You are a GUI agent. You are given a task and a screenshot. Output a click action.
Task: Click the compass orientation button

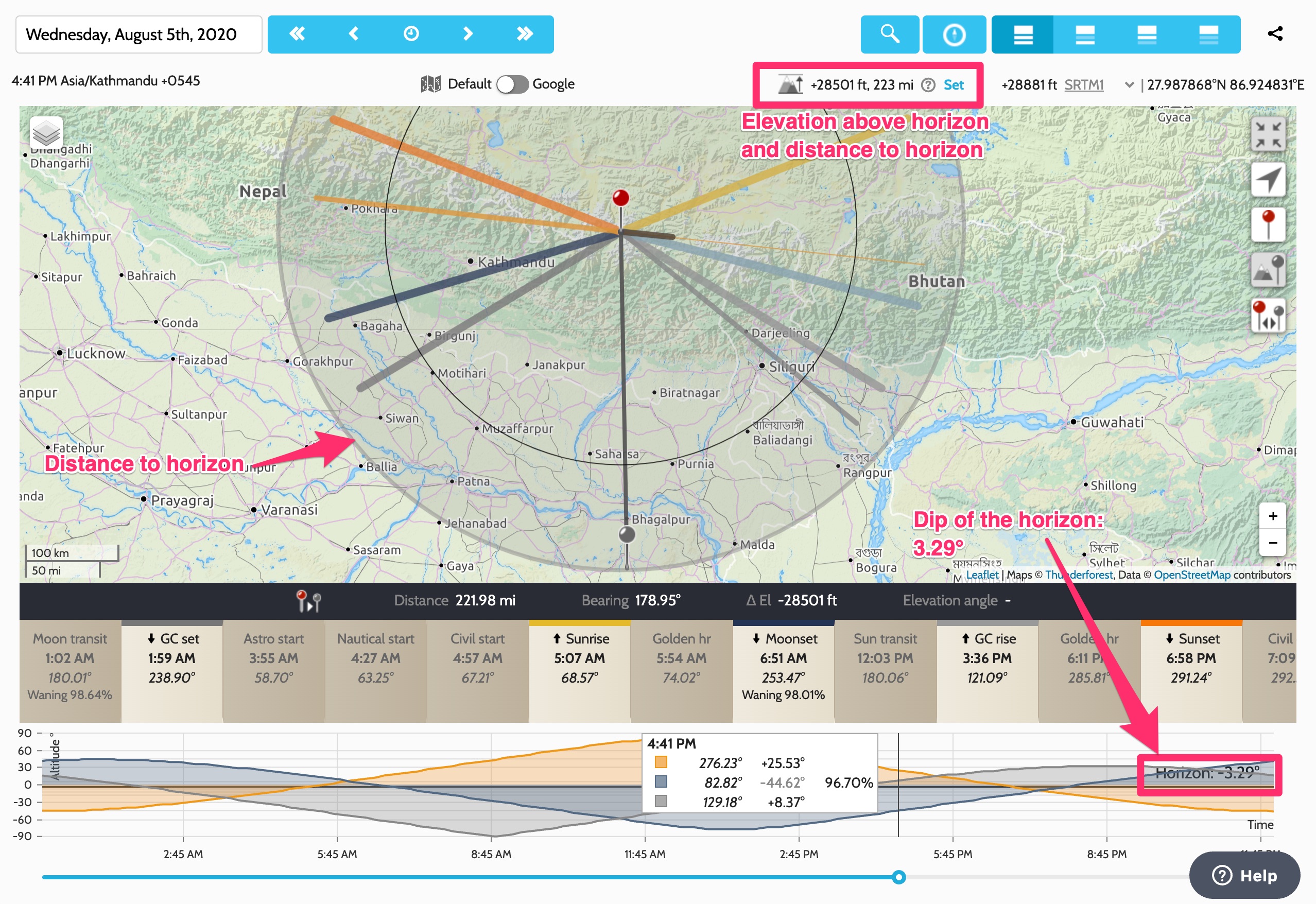tap(954, 34)
